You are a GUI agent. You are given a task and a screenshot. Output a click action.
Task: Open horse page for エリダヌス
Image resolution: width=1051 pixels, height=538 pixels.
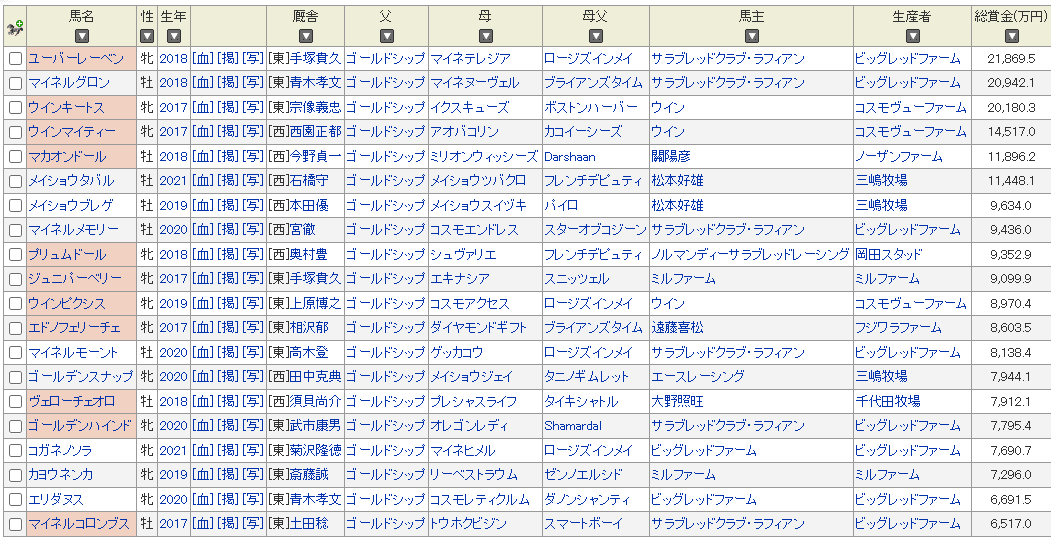click(x=56, y=500)
